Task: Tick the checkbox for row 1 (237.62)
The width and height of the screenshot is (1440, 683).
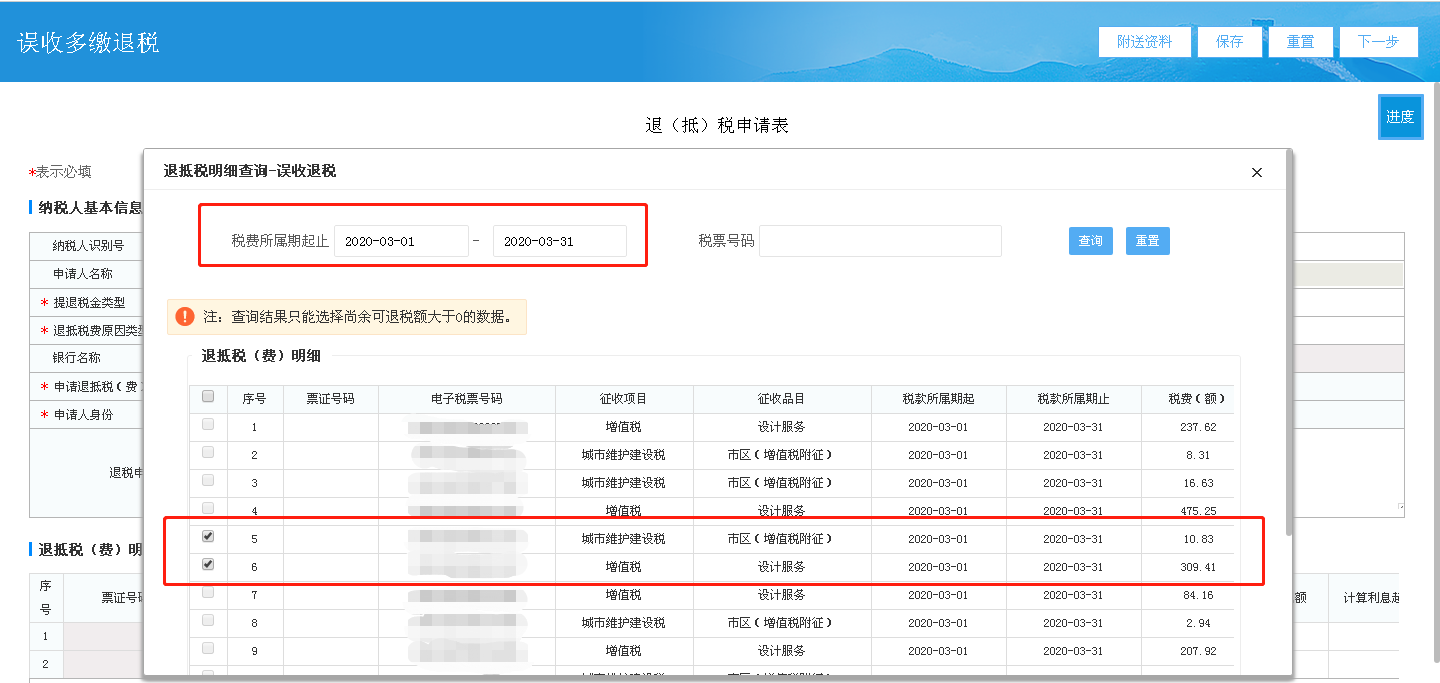Action: click(208, 425)
